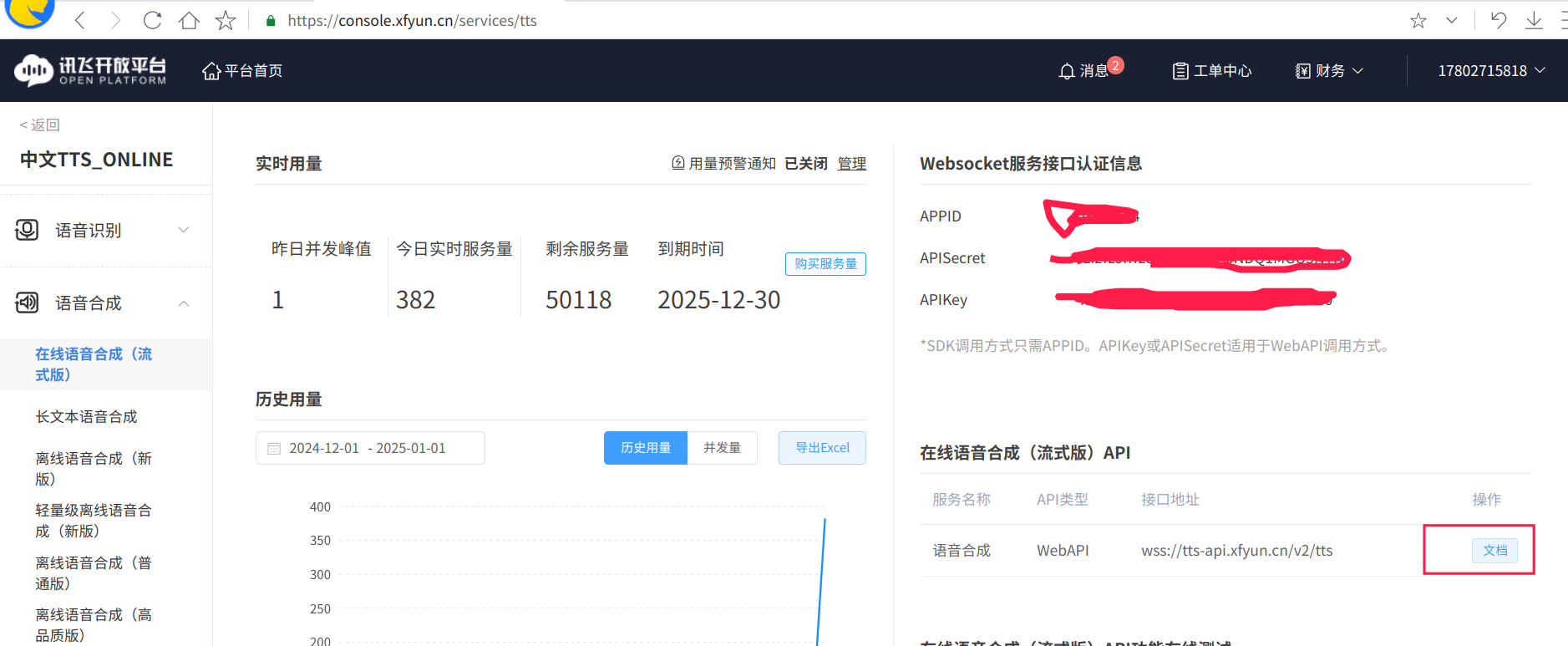Image resolution: width=1568 pixels, height=646 pixels.
Task: Open 离线语音合成（普通版）
Action: (x=94, y=572)
